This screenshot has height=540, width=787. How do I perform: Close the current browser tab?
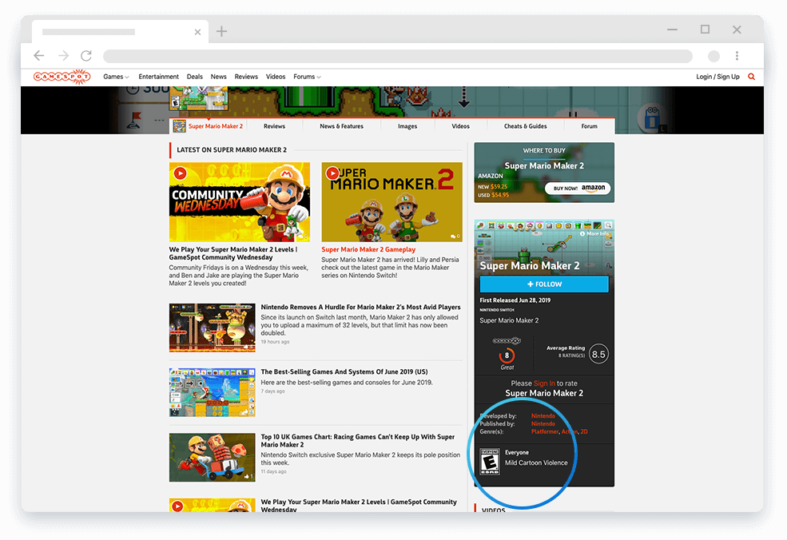point(198,32)
